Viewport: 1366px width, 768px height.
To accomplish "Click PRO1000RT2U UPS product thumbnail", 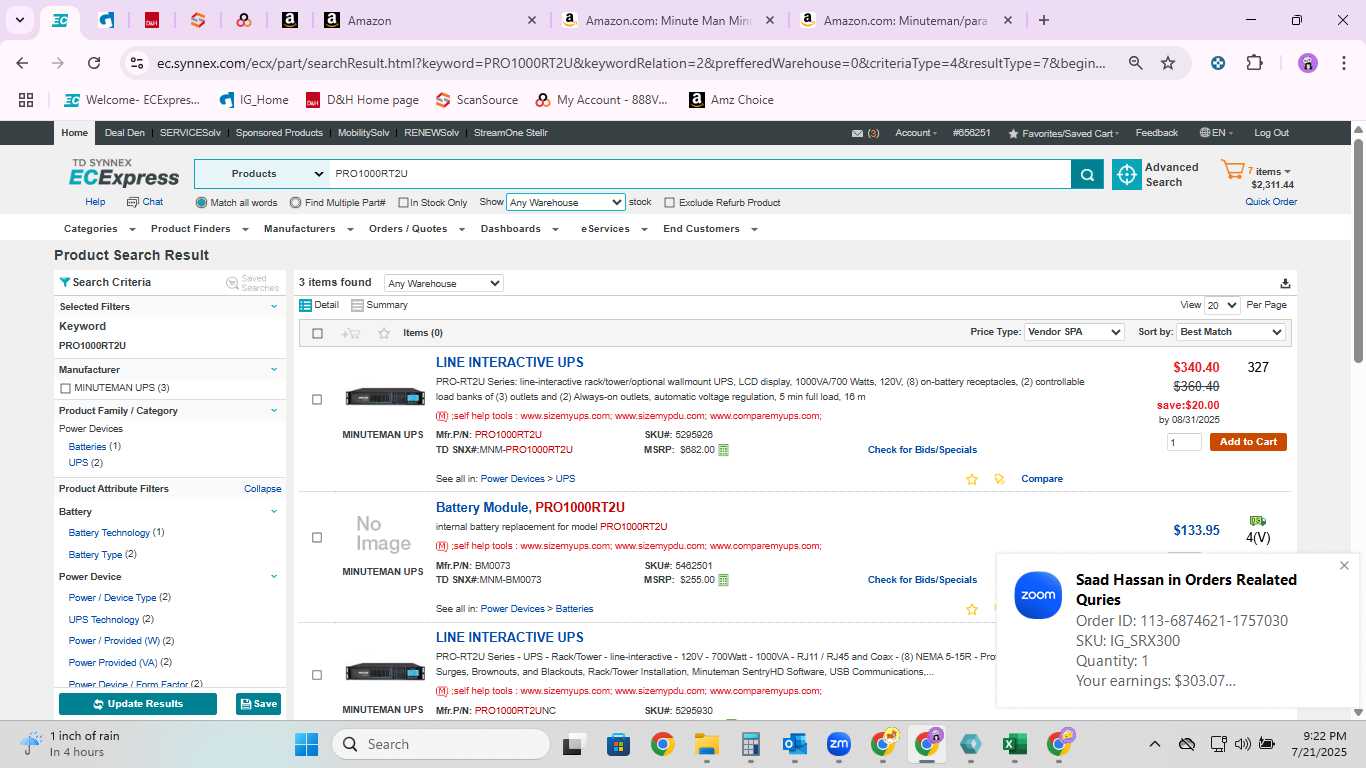I will (x=385, y=397).
